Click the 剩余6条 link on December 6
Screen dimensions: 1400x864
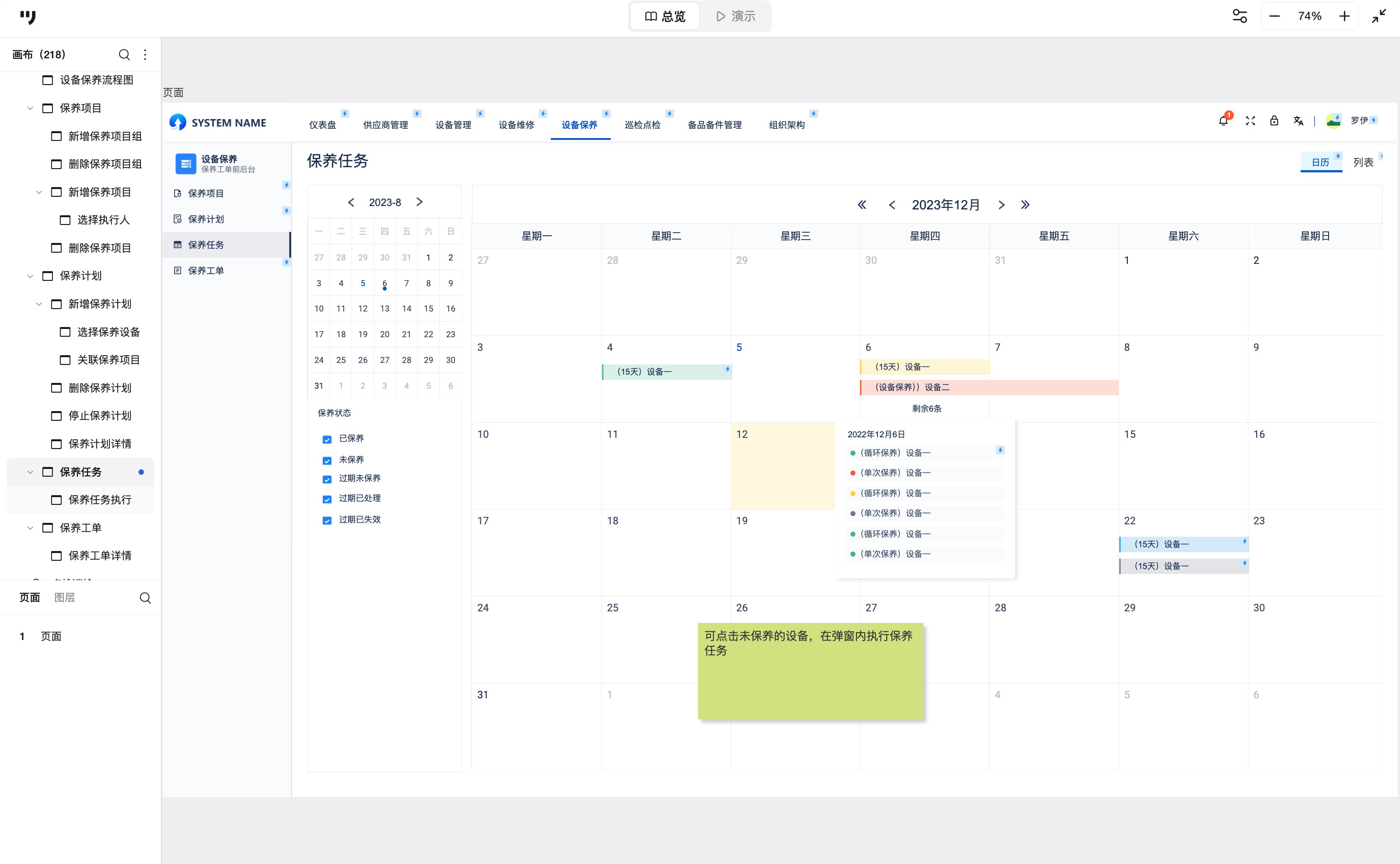click(x=926, y=409)
